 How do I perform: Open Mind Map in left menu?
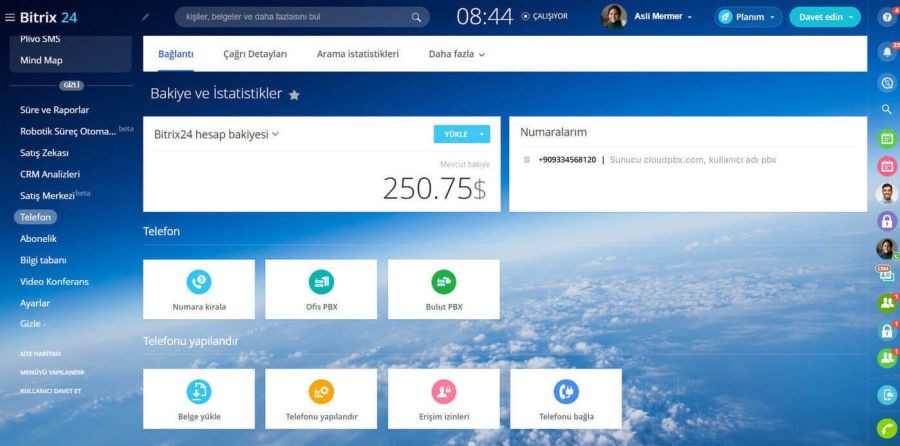41,60
